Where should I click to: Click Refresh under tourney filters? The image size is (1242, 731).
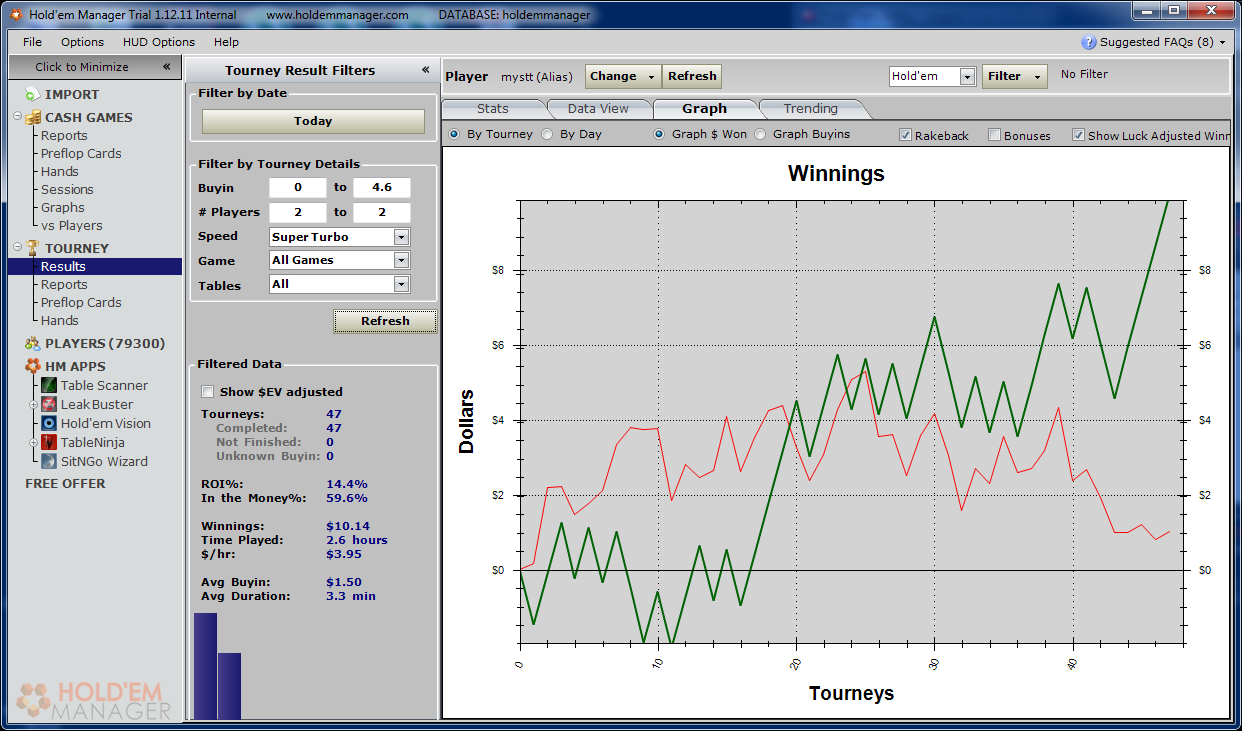(x=385, y=321)
